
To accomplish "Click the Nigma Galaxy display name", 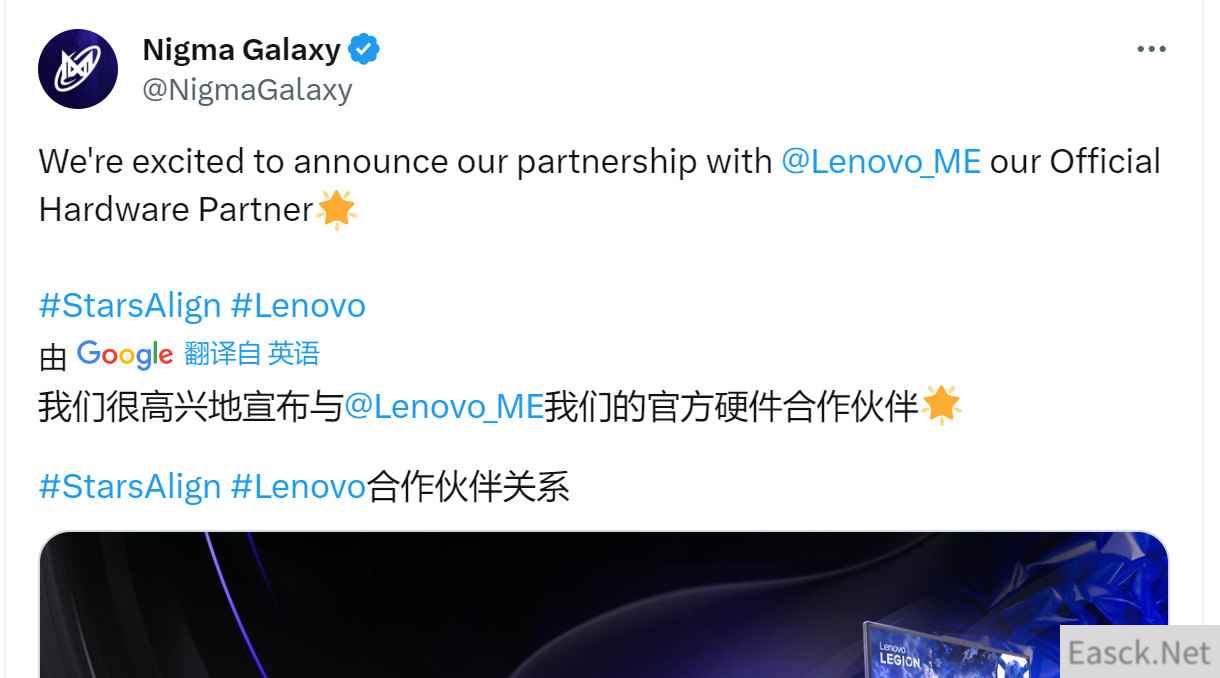I will click(241, 49).
